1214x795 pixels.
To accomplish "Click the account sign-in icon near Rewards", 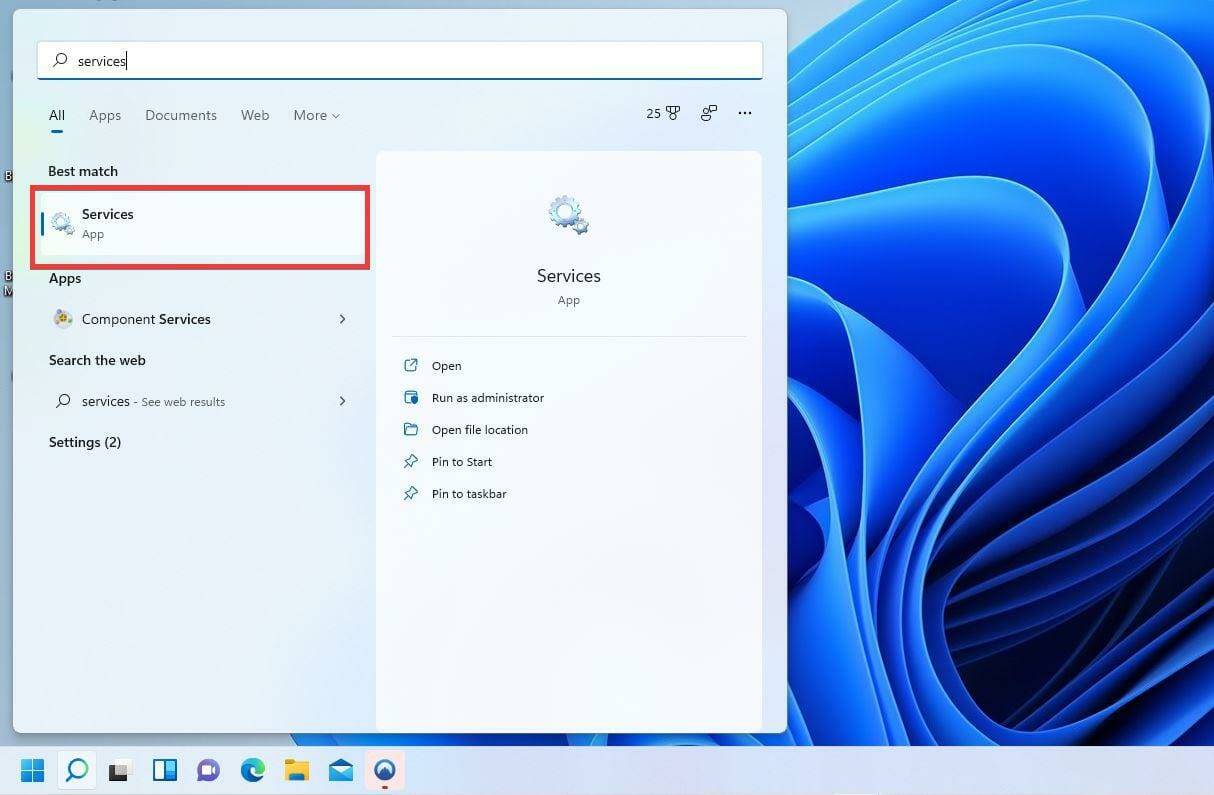I will (708, 113).
